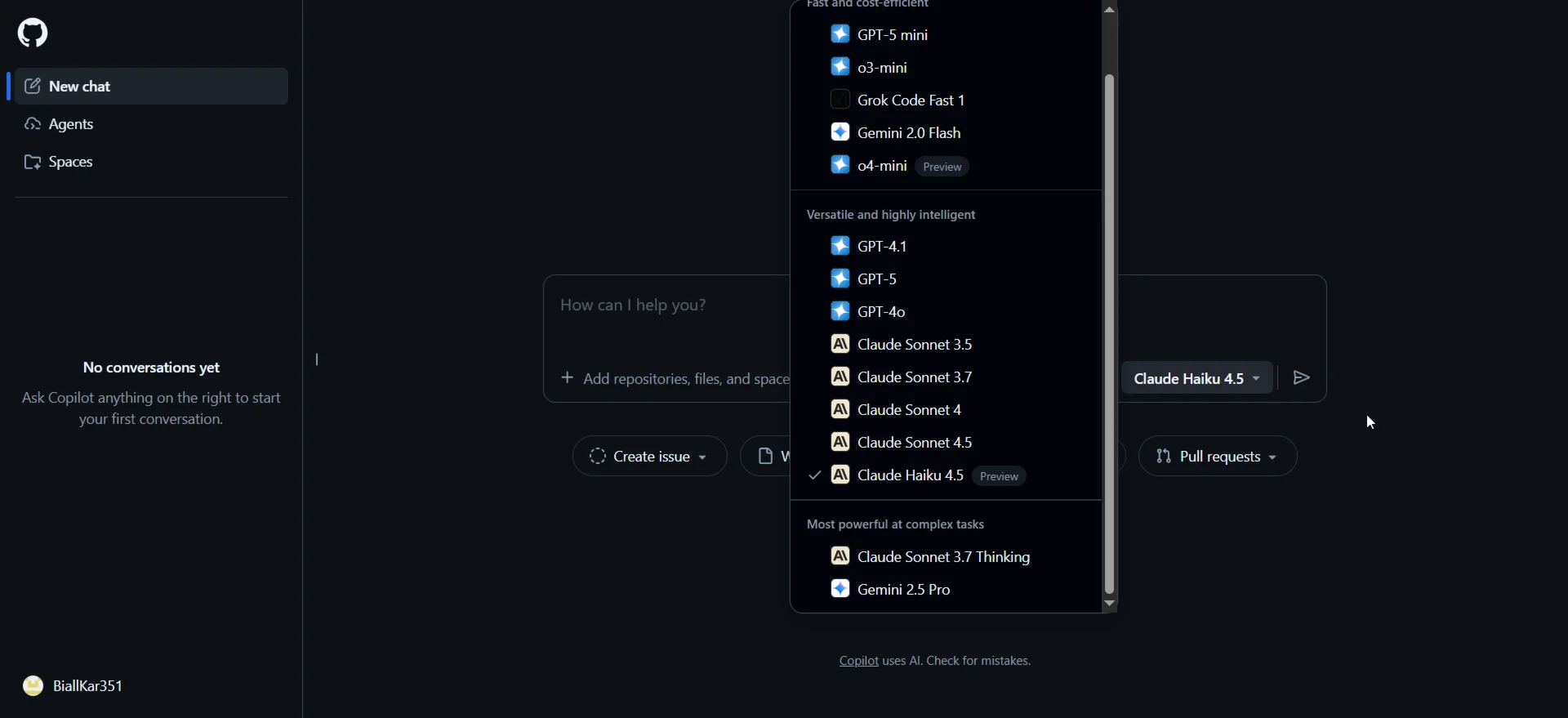Select Claude Sonnet 3.5
Viewport: 1568px width, 718px height.
click(x=946, y=344)
